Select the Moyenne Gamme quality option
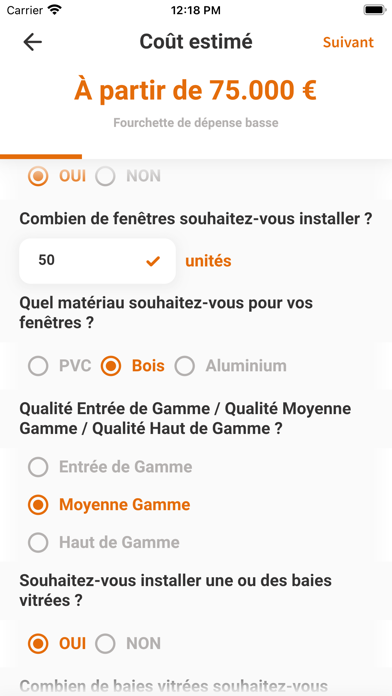 tap(109, 505)
